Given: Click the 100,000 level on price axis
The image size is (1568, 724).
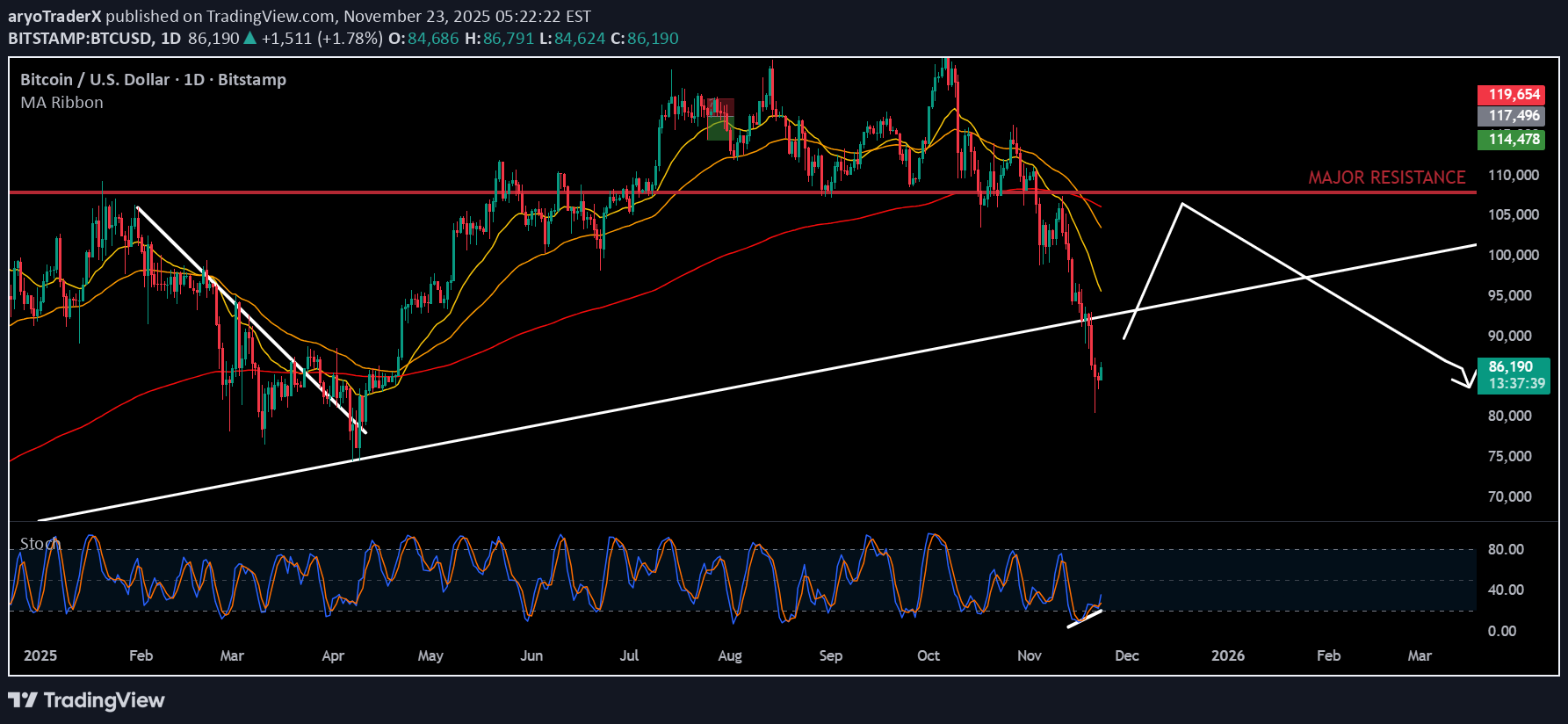Looking at the screenshot, I should pyautogui.click(x=1513, y=255).
